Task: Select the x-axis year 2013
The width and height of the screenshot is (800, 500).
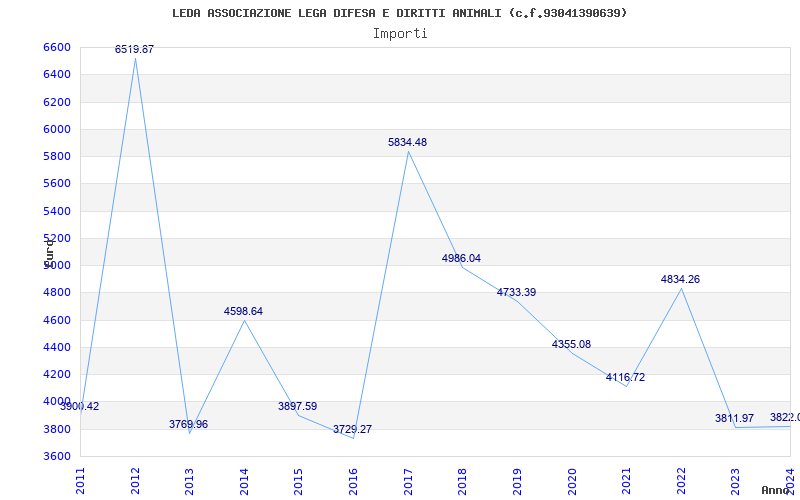Action: [x=189, y=481]
